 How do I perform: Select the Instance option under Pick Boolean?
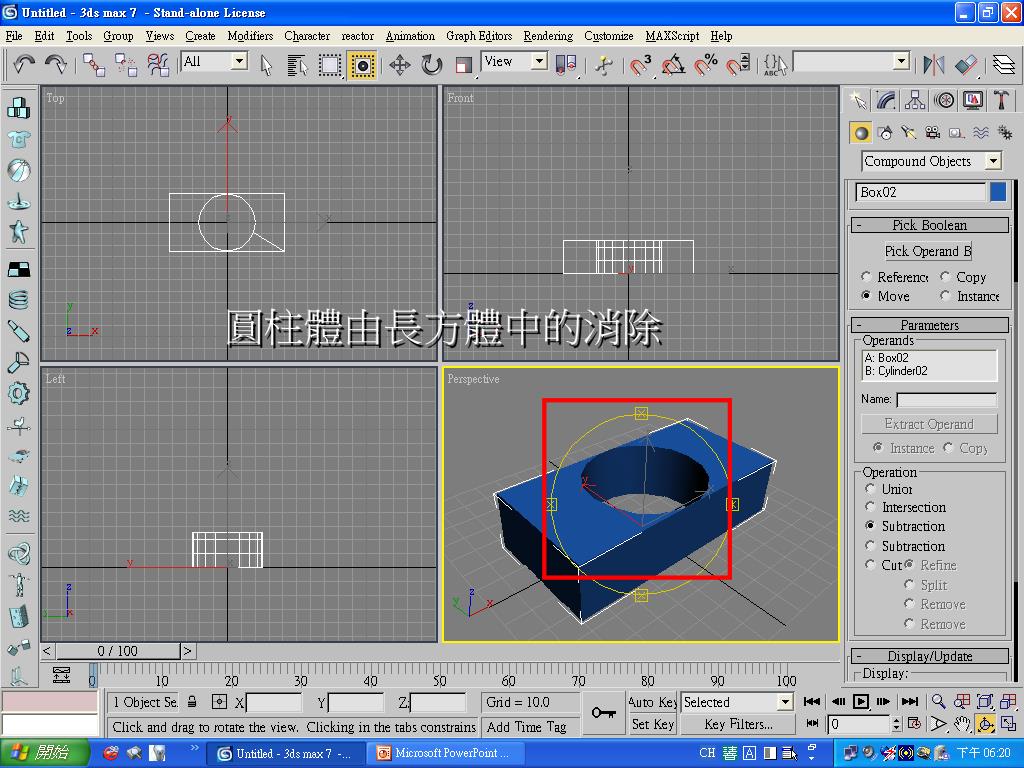pos(945,295)
